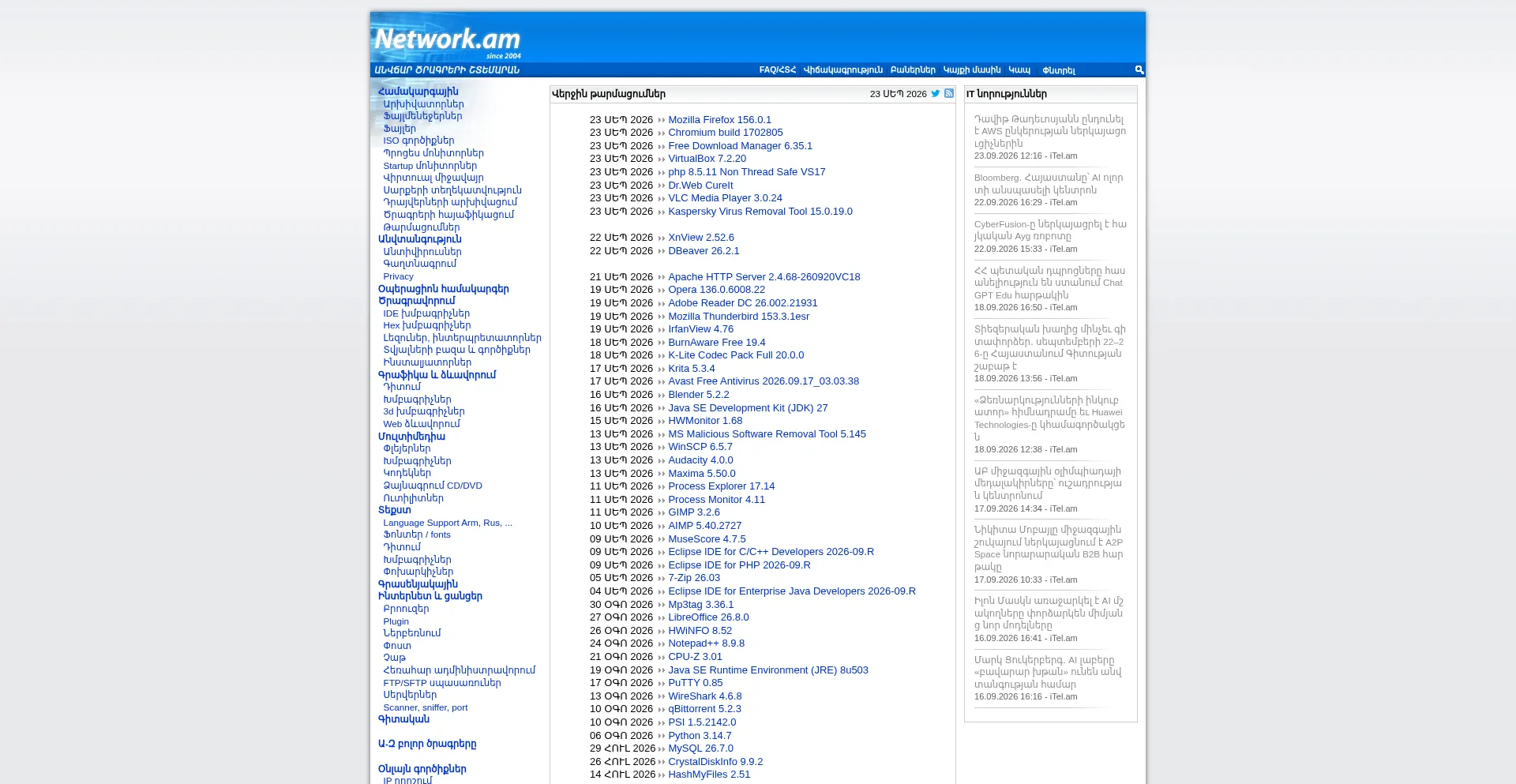The image size is (1516, 784).
Task: Open HashMyFiles 2.51 link
Action: click(710, 775)
